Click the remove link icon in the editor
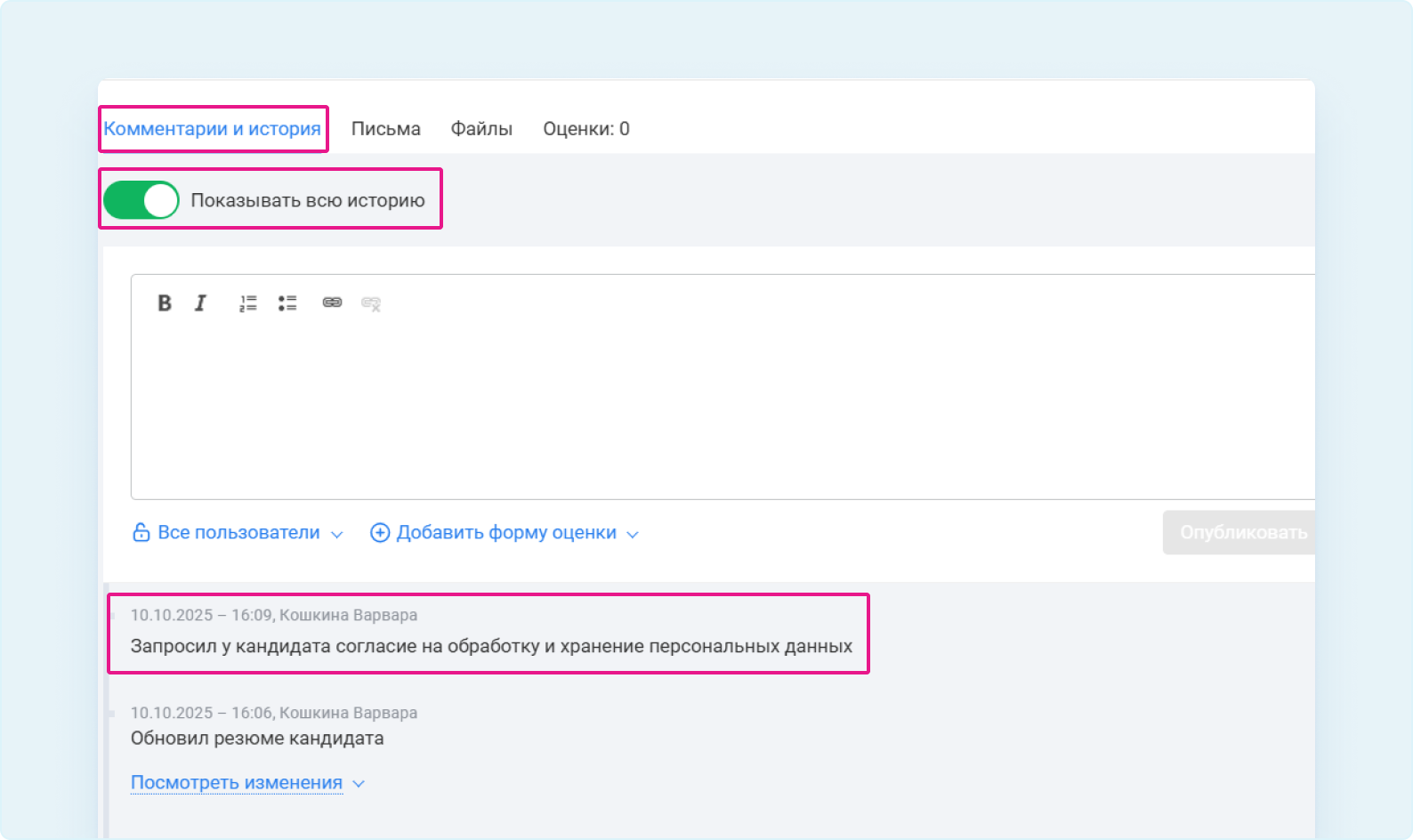The width and height of the screenshot is (1413, 840). tap(371, 304)
